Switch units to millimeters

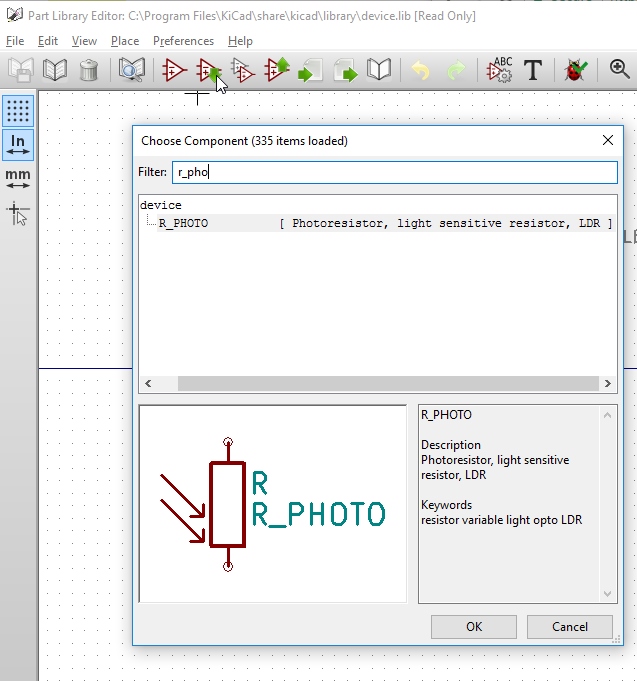coord(18,179)
